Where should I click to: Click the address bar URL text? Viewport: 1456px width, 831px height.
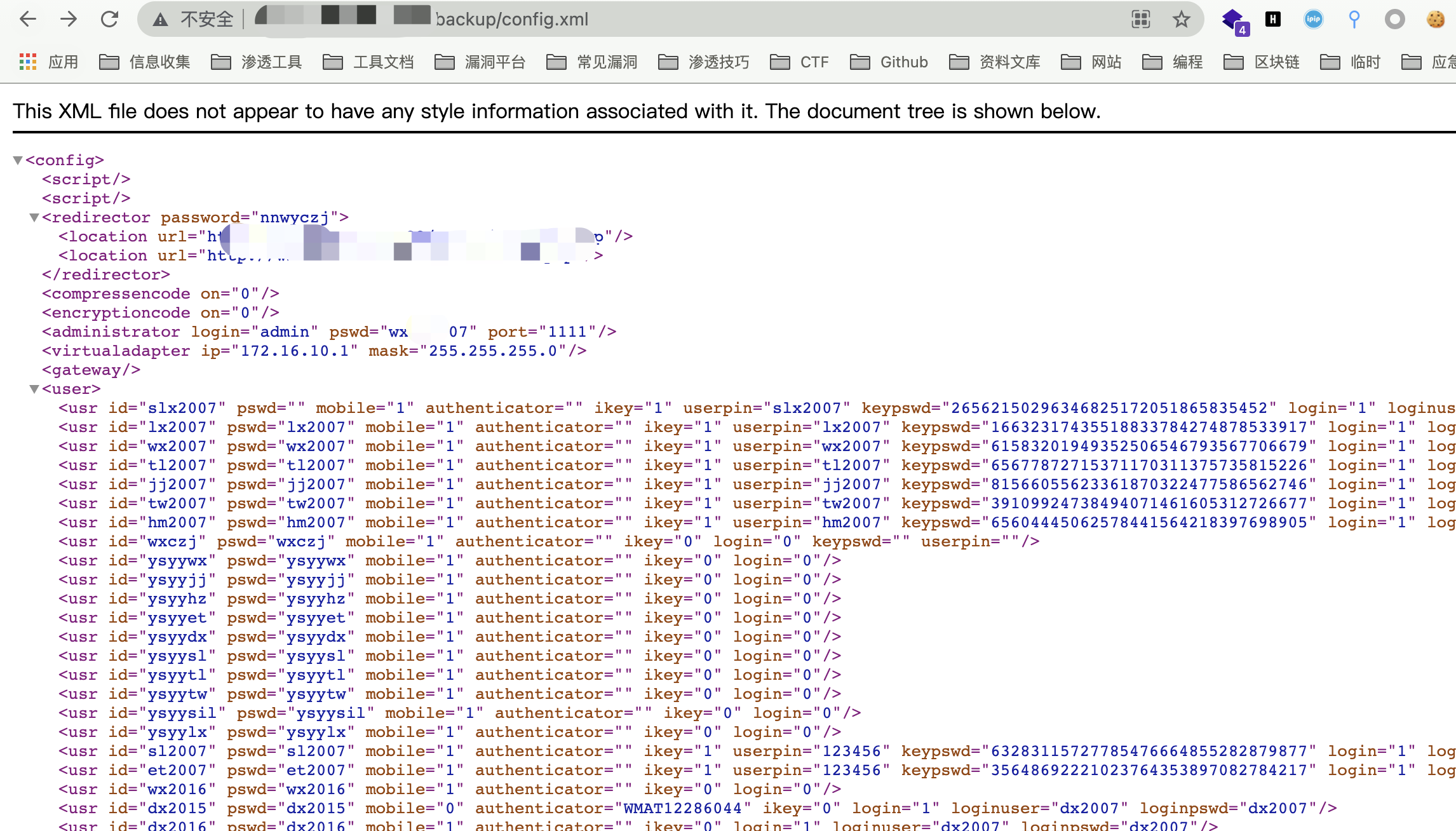coord(512,19)
